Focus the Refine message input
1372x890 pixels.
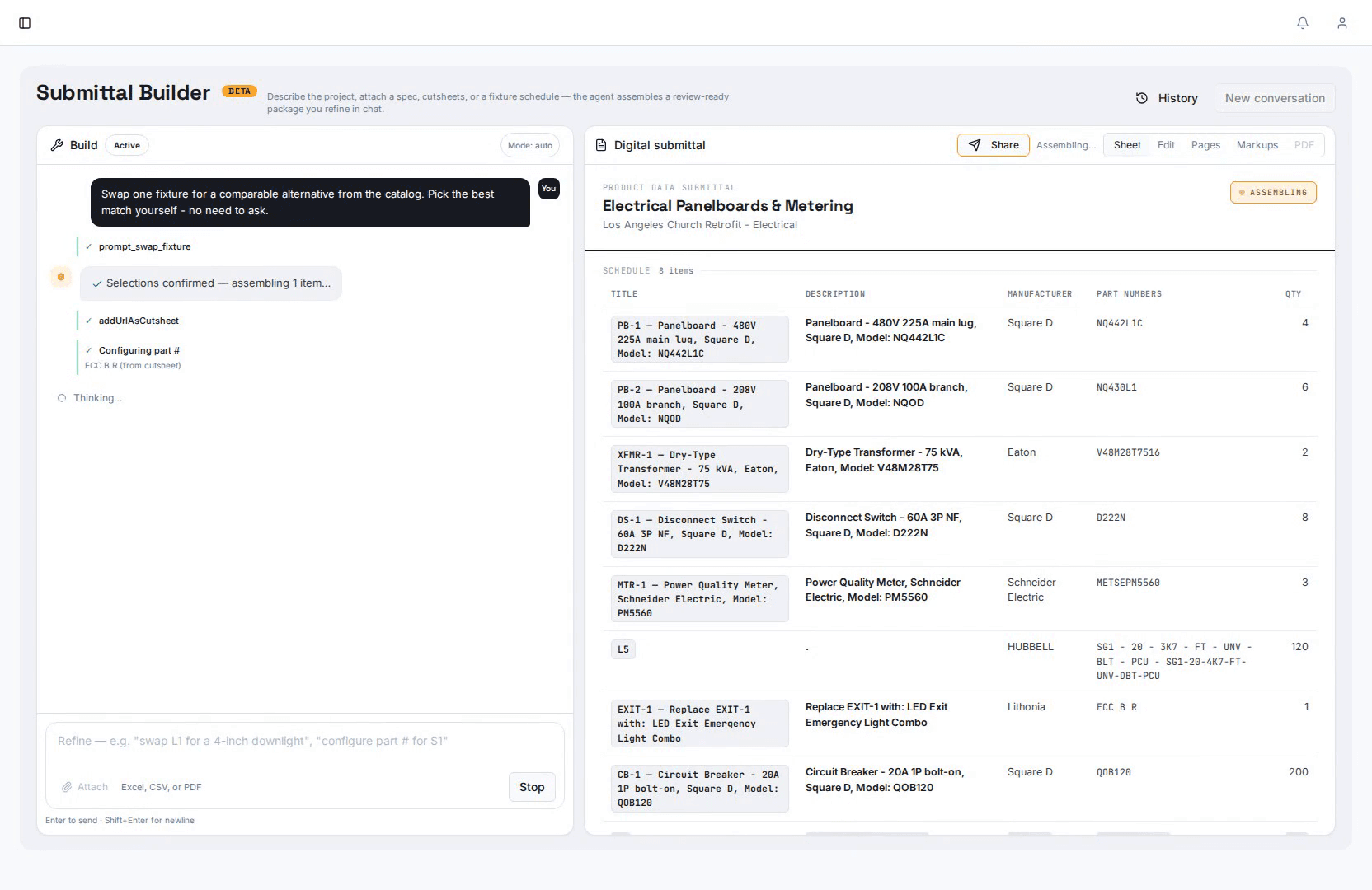(x=305, y=742)
